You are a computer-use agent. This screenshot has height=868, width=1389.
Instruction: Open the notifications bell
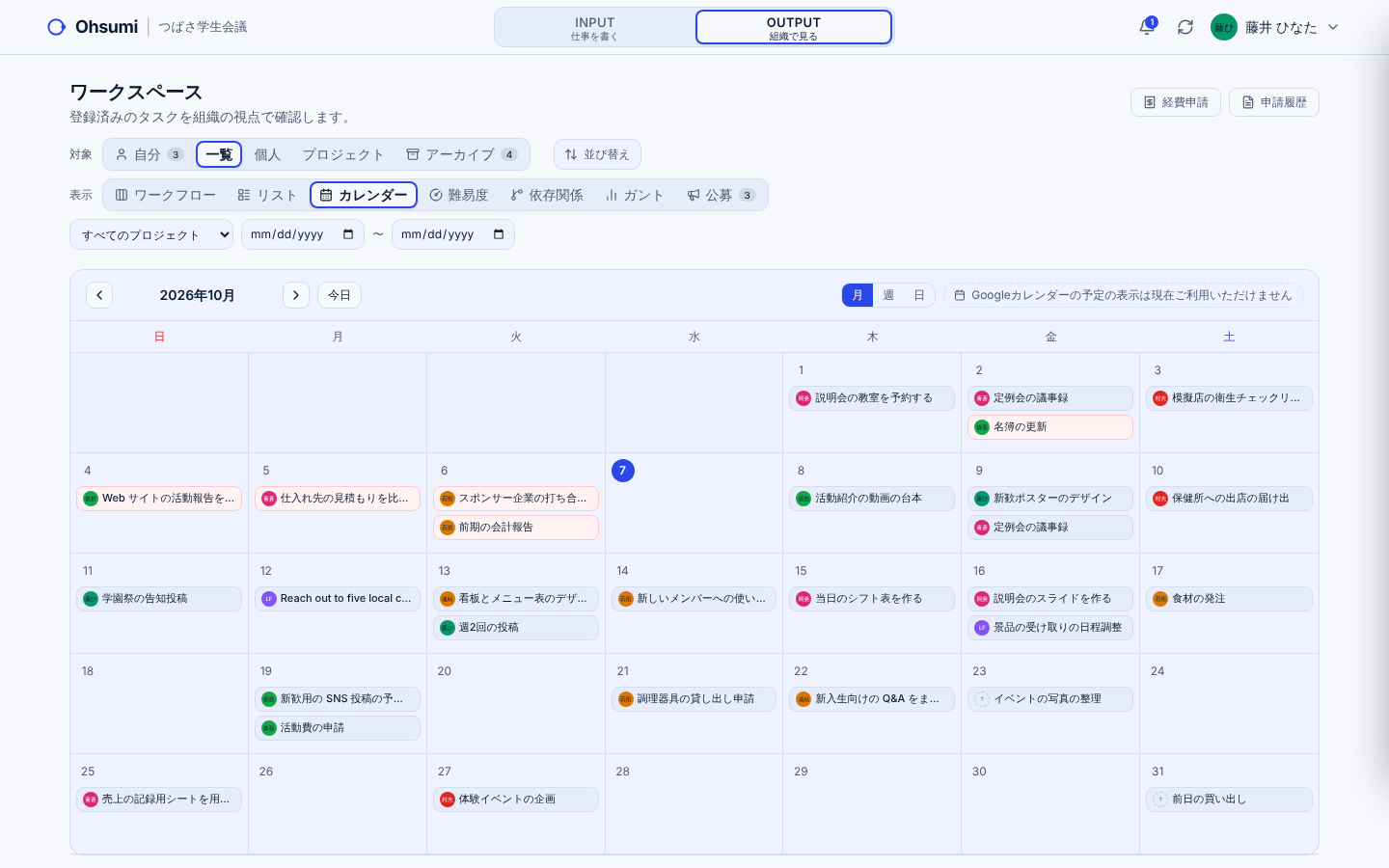point(1147,27)
